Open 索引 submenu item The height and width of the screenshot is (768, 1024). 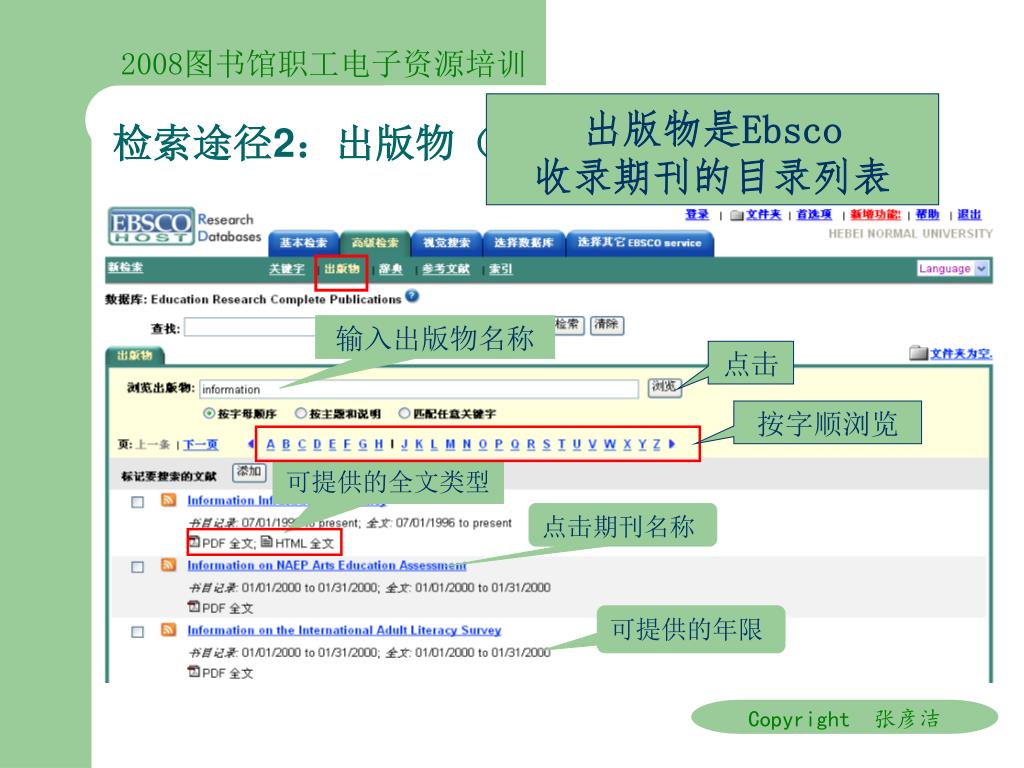pyautogui.click(x=501, y=269)
